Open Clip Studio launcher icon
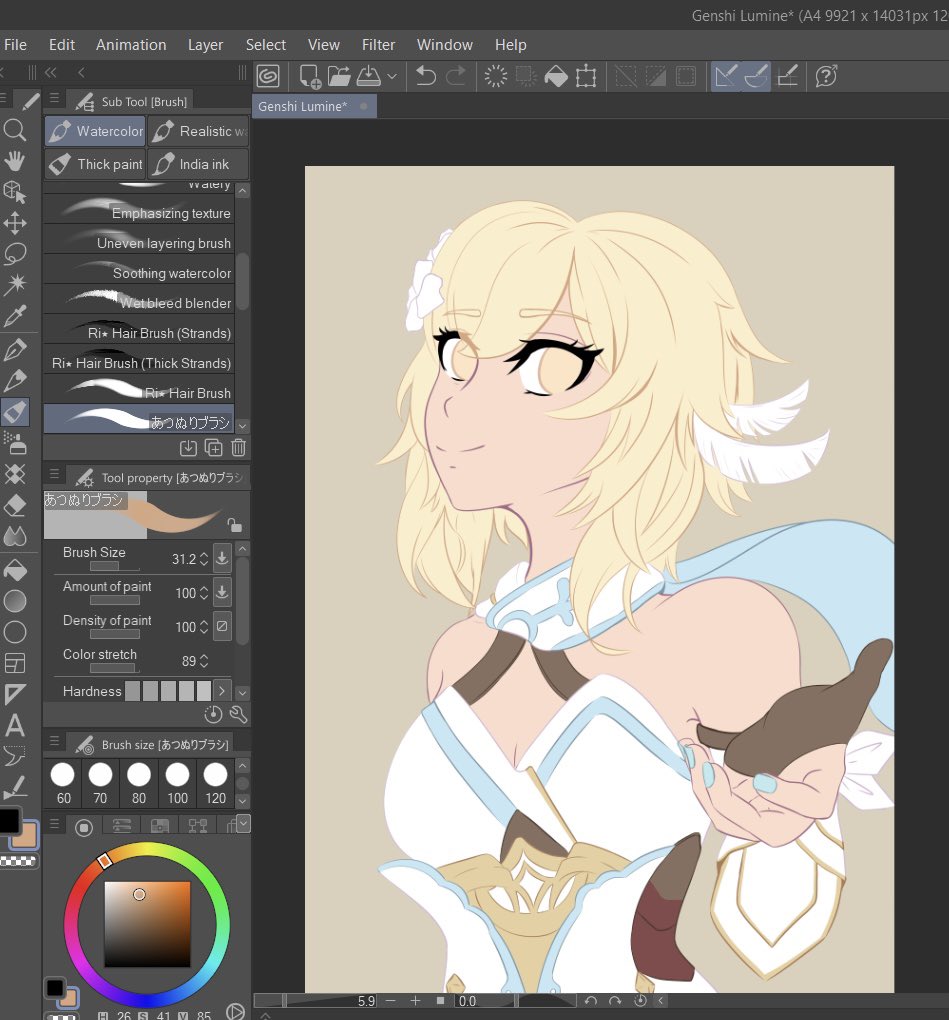Viewport: 949px width, 1020px height. [x=268, y=76]
